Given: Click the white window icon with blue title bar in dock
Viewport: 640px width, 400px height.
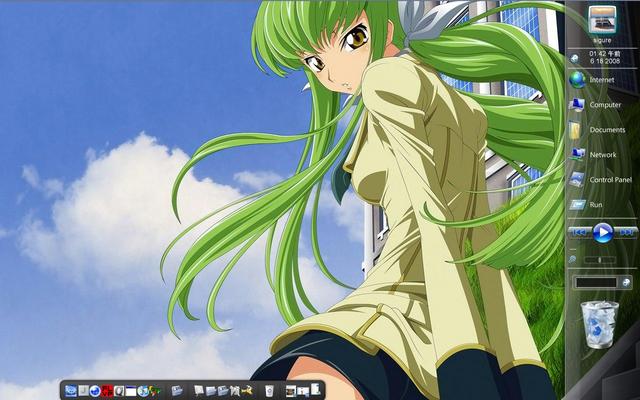Looking at the screenshot, I should (x=131, y=391).
